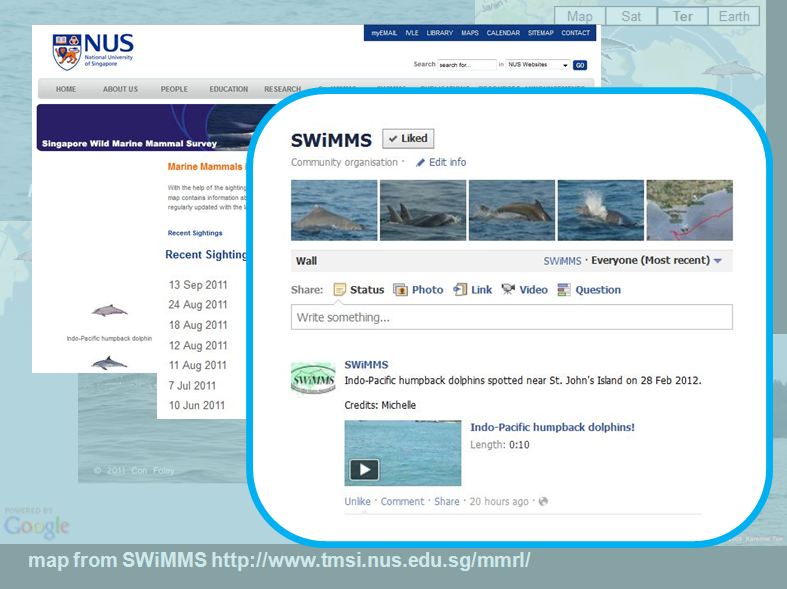The image size is (787, 589).
Task: Open second photo of two dorsal fins
Action: (x=423, y=210)
